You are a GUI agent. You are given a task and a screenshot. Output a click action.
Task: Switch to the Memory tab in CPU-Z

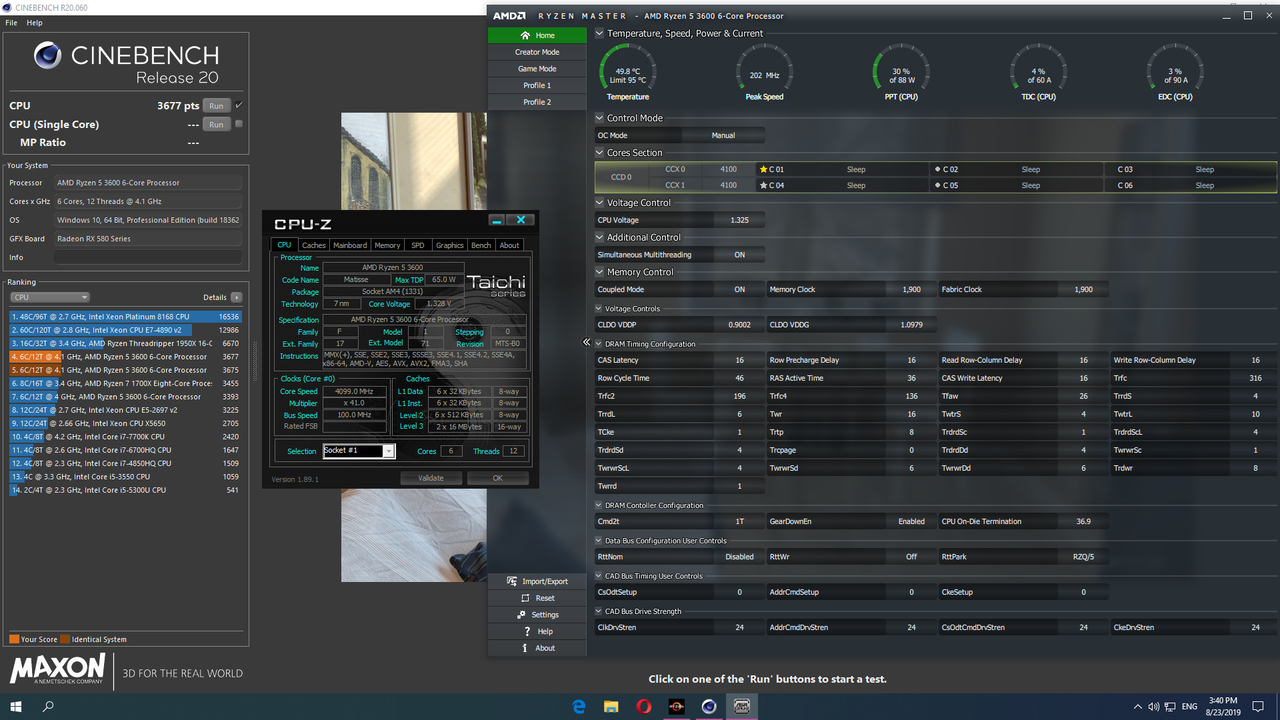(387, 245)
